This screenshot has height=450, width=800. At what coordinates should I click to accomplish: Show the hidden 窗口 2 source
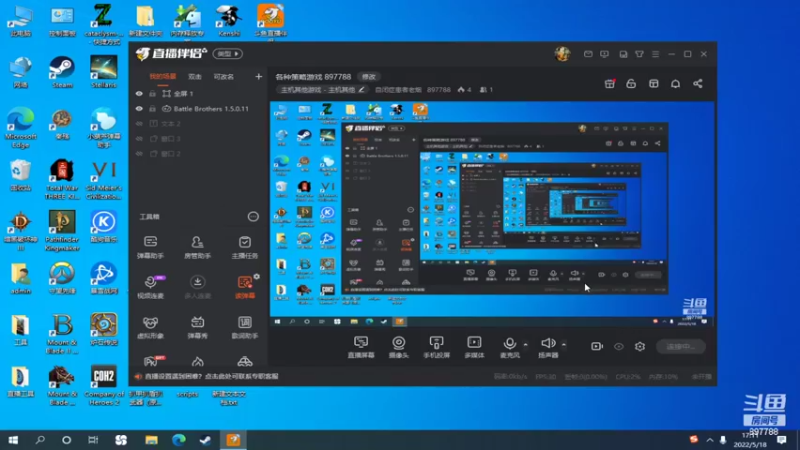point(139,154)
